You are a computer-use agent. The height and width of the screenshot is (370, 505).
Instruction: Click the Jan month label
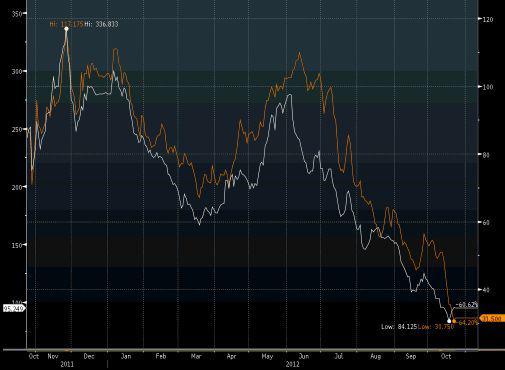tap(126, 356)
